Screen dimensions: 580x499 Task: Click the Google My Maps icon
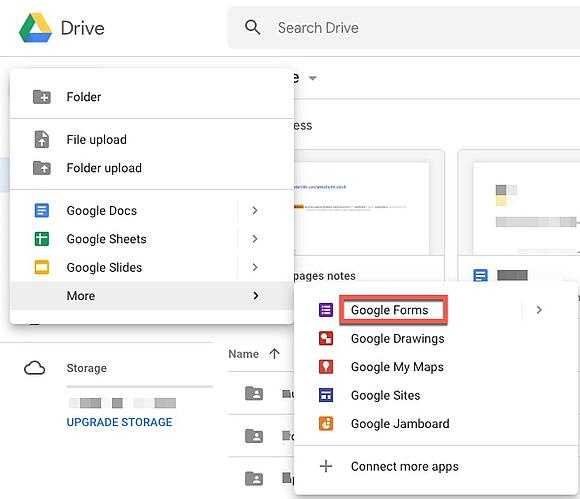click(326, 367)
